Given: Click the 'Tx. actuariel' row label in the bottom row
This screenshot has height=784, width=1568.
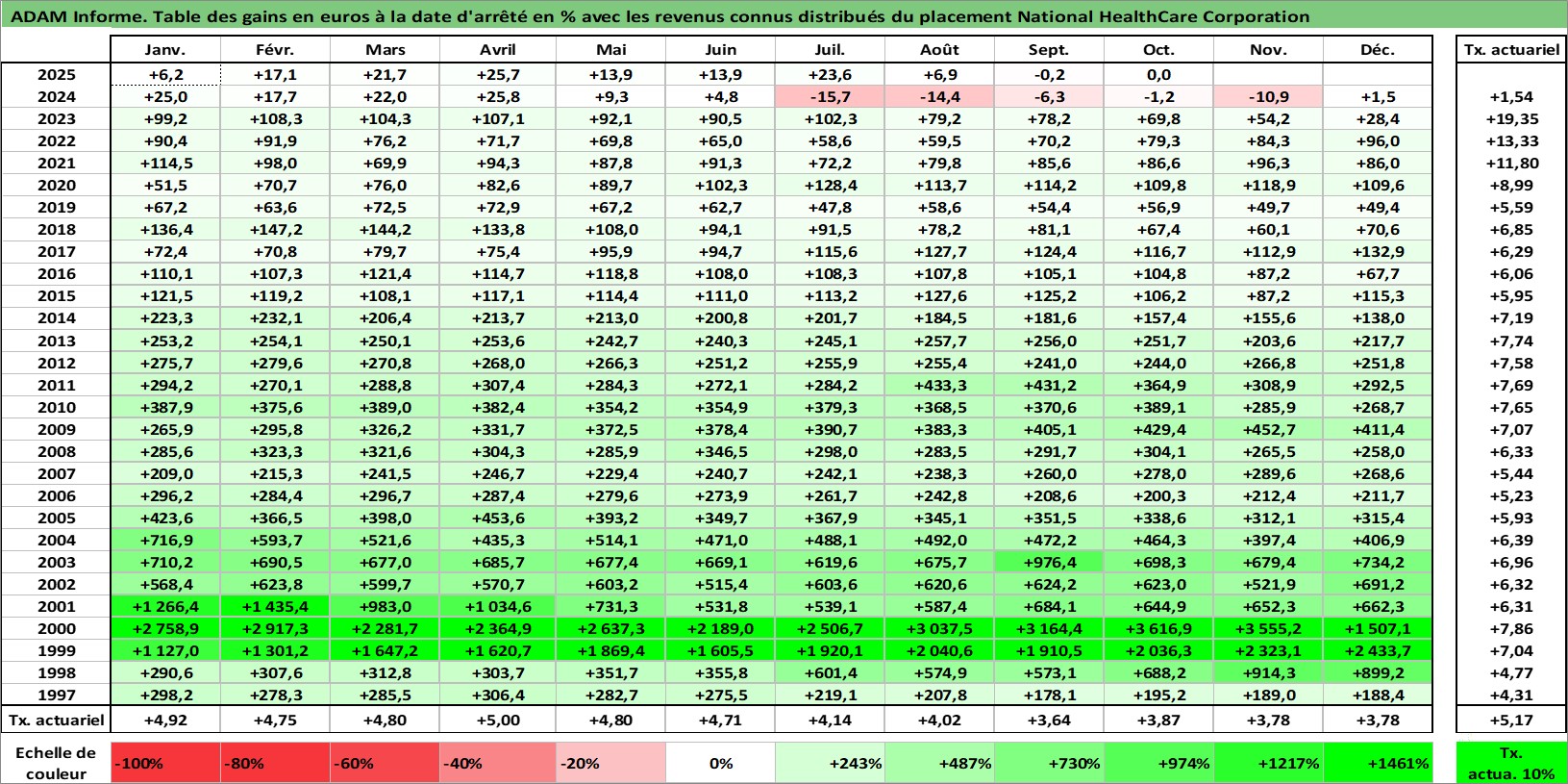Looking at the screenshot, I should [56, 720].
